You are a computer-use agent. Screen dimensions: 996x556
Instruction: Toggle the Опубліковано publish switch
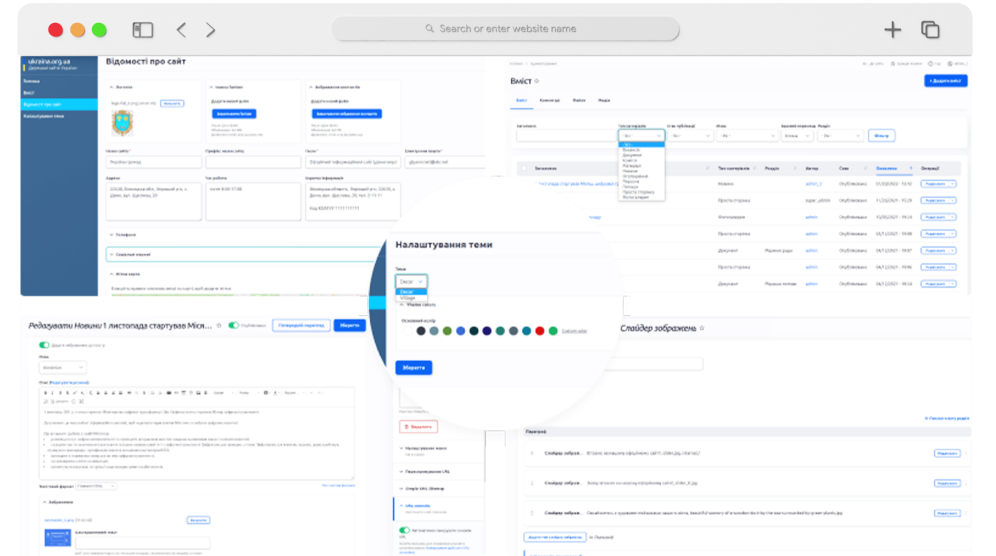point(234,325)
